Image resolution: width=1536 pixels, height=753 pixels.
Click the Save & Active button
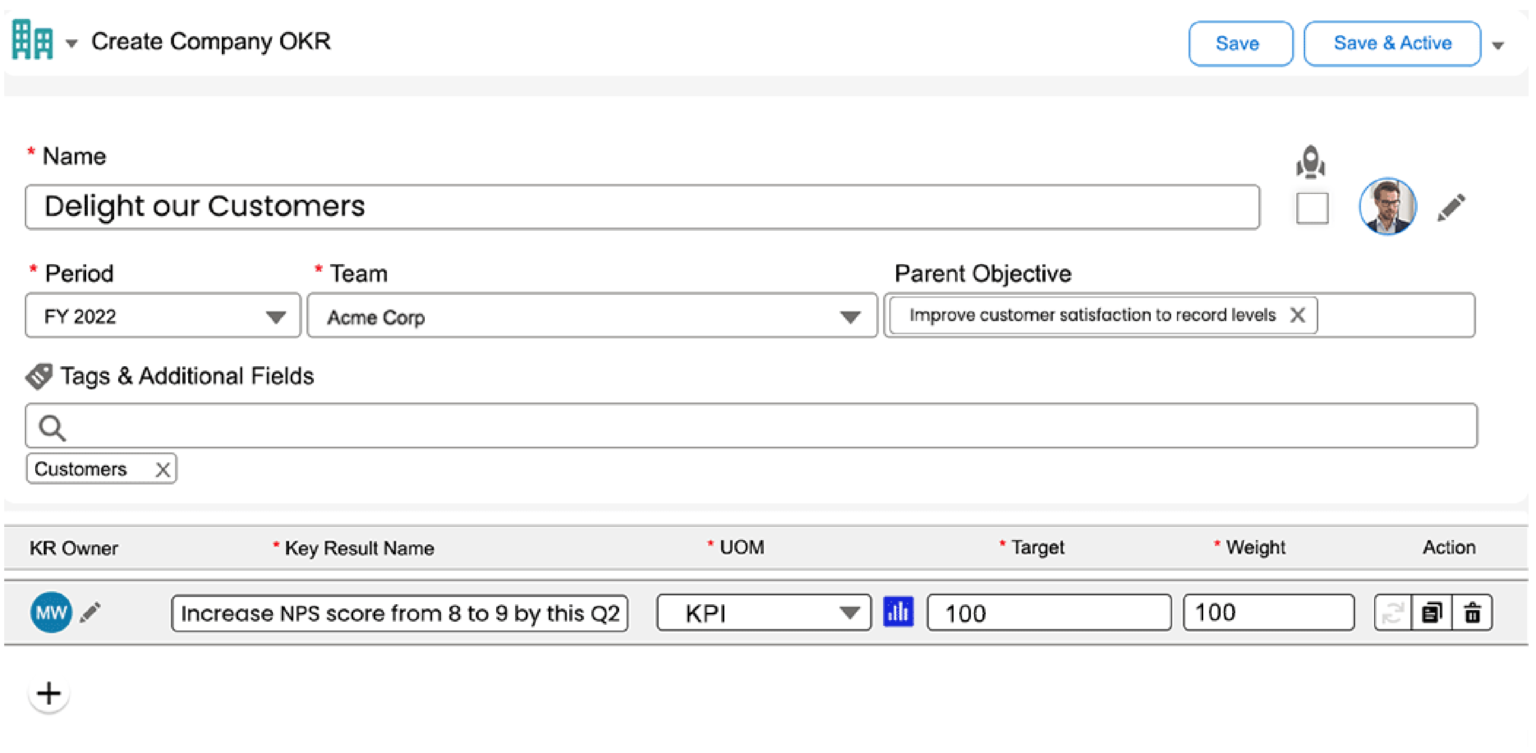(1391, 43)
